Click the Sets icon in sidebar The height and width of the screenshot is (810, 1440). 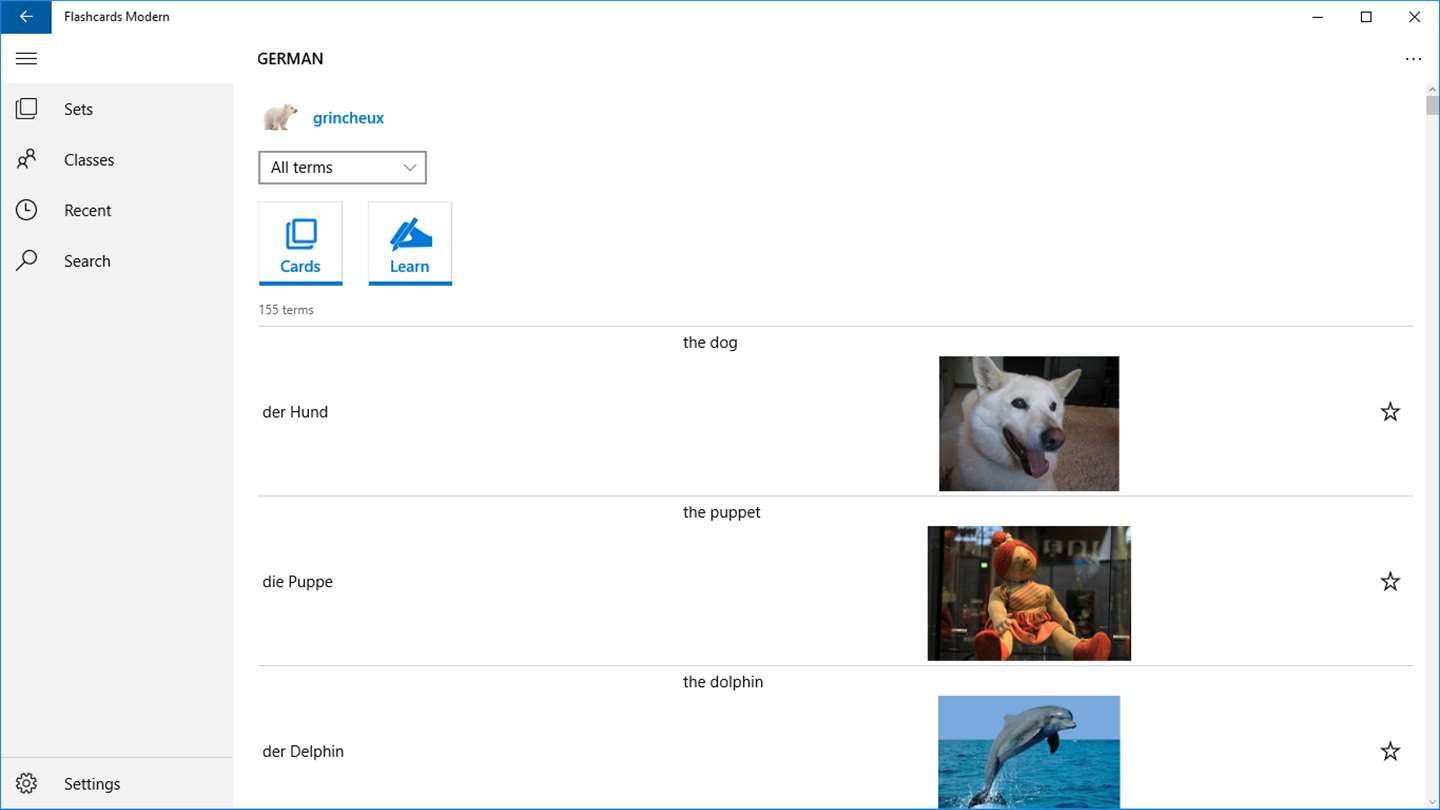click(27, 109)
